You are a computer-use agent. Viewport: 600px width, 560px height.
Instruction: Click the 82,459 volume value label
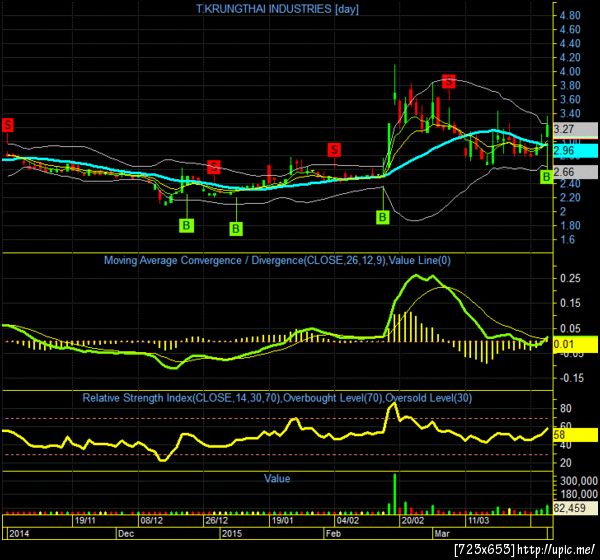pos(576,508)
